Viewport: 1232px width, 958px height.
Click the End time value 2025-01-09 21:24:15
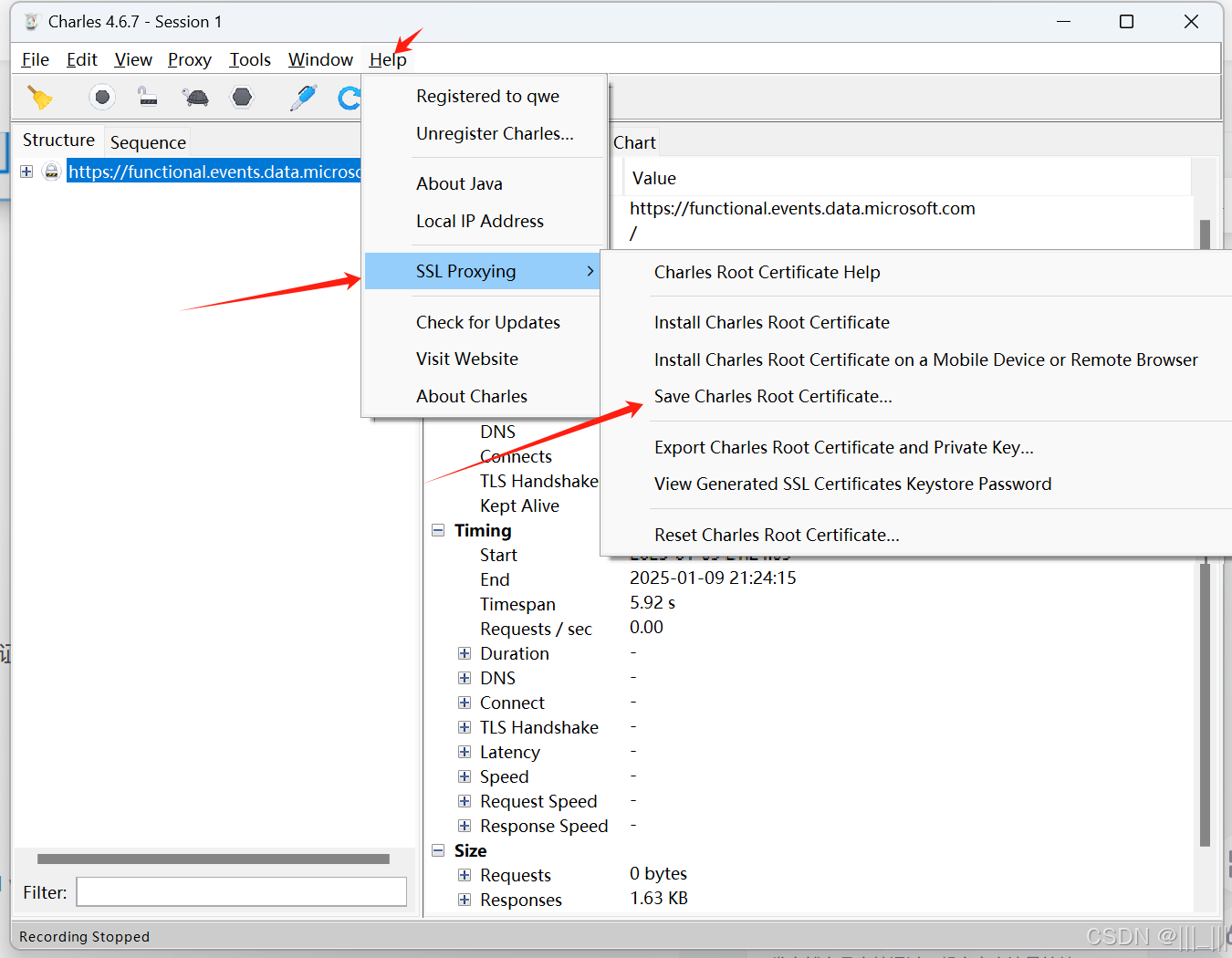713,578
